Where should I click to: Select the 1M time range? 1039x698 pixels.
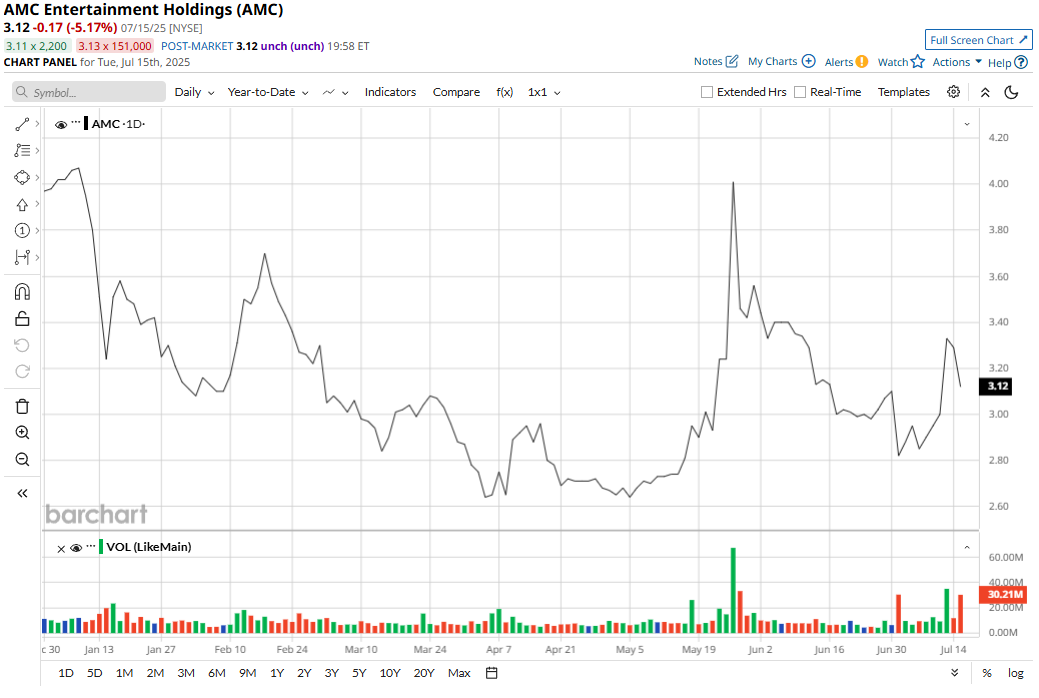click(125, 673)
